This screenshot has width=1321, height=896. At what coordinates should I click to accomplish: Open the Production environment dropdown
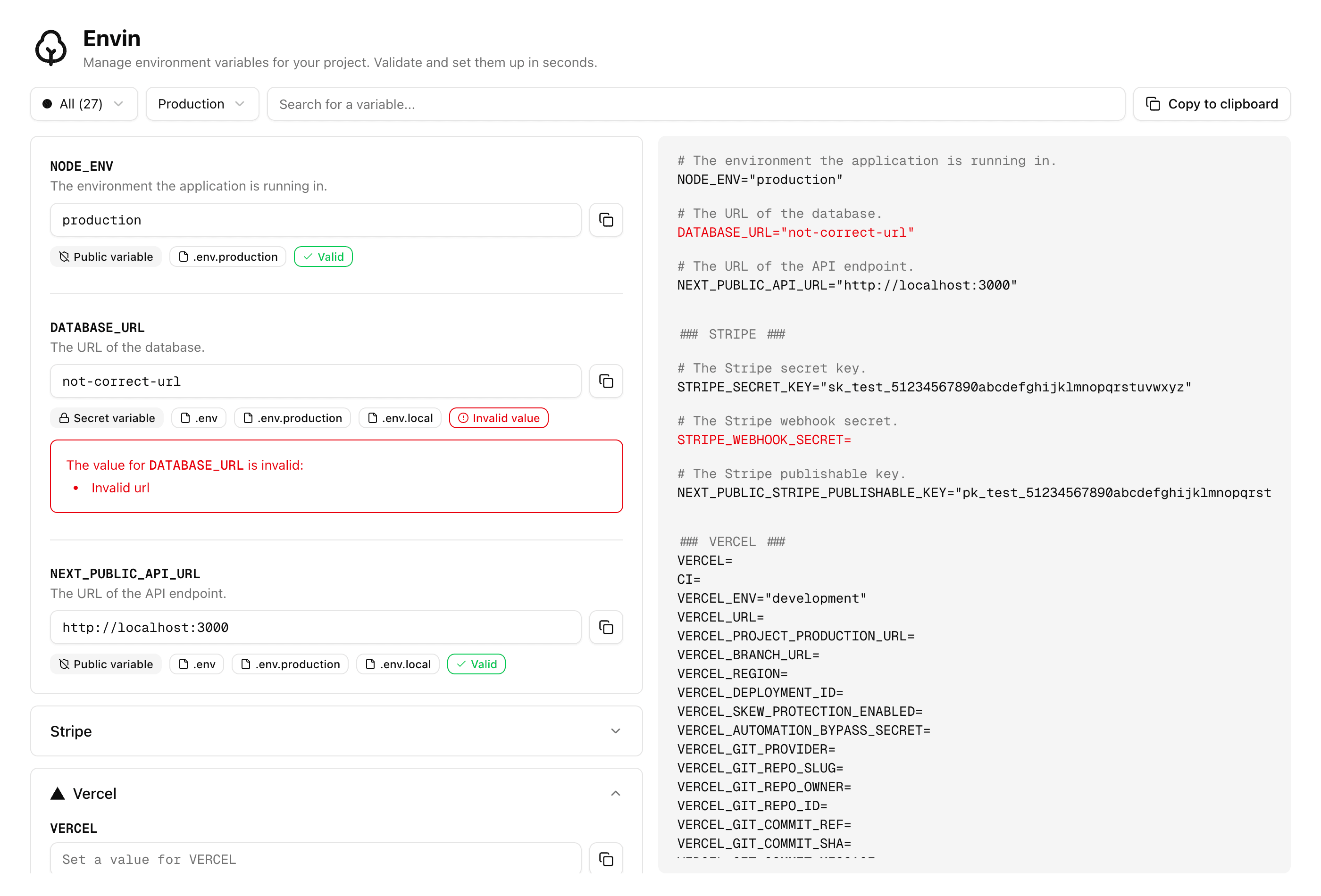coord(202,104)
